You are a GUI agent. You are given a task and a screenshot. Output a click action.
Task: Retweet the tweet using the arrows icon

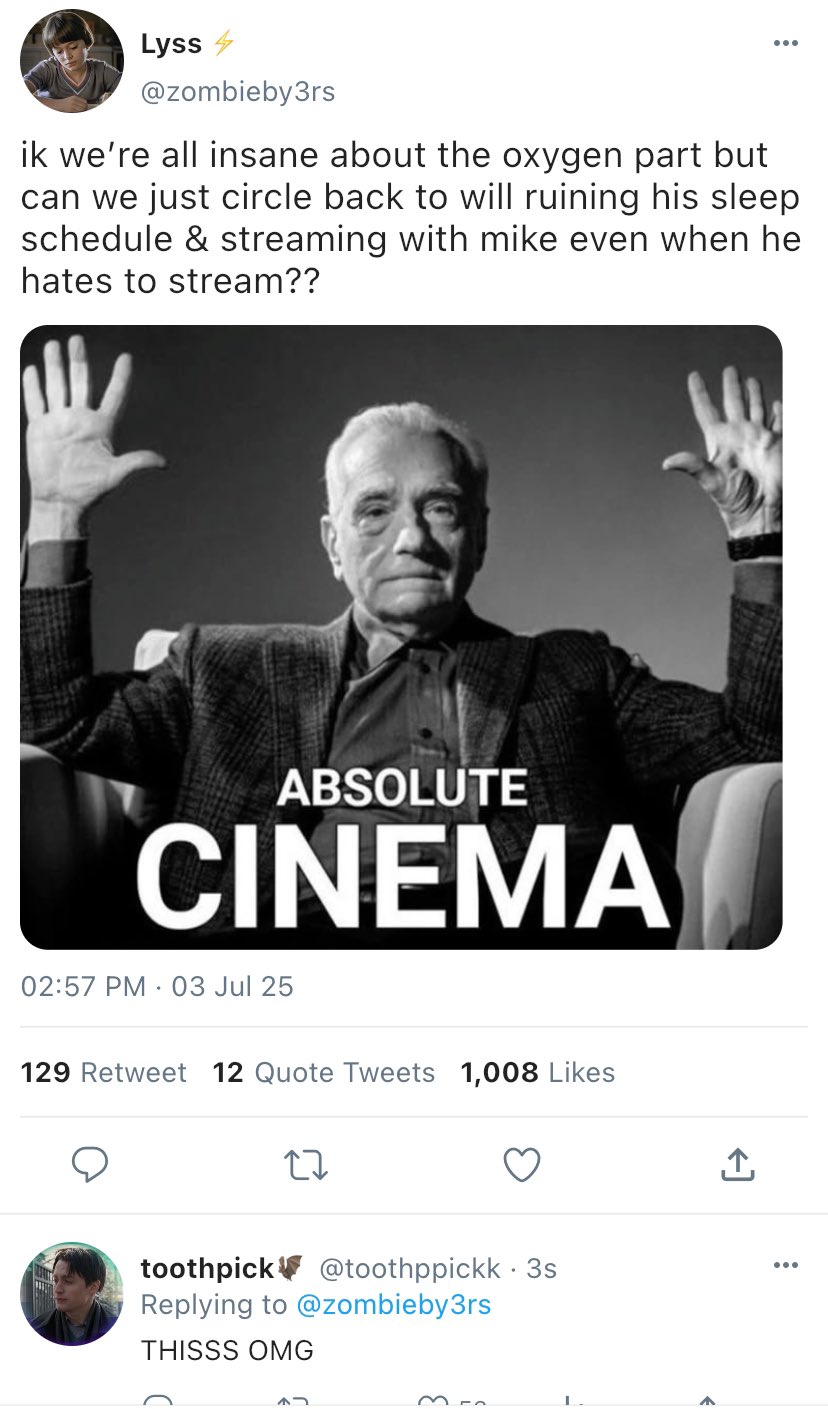[306, 1165]
